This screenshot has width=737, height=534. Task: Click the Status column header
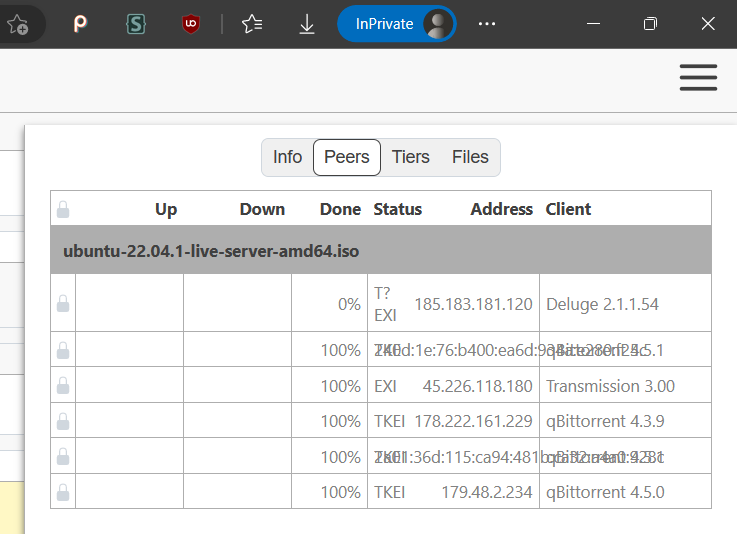point(398,209)
